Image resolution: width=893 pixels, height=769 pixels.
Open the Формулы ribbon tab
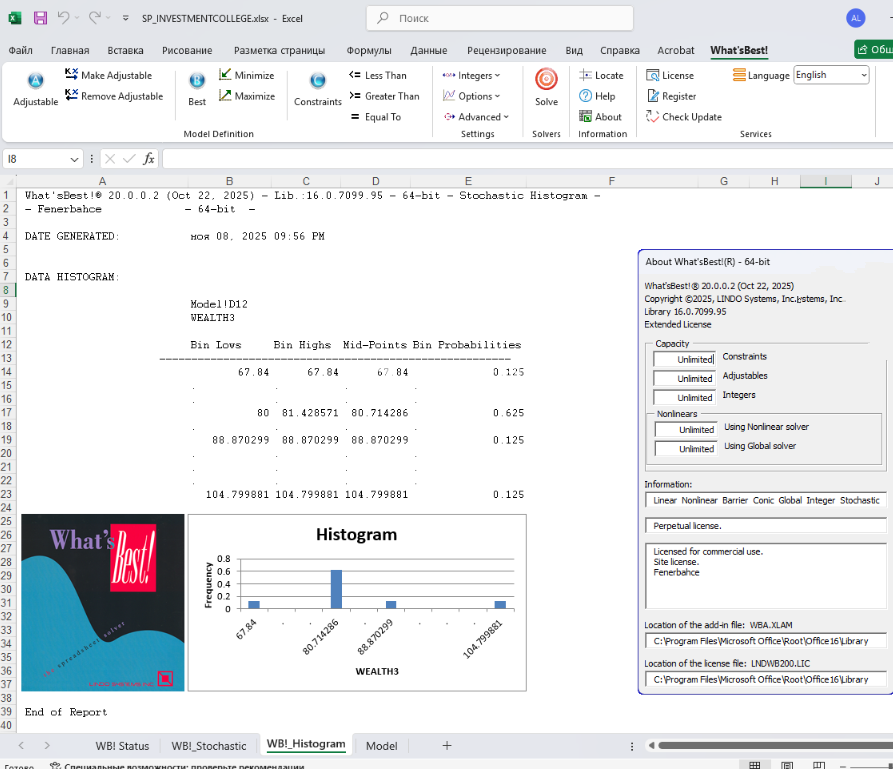[369, 50]
